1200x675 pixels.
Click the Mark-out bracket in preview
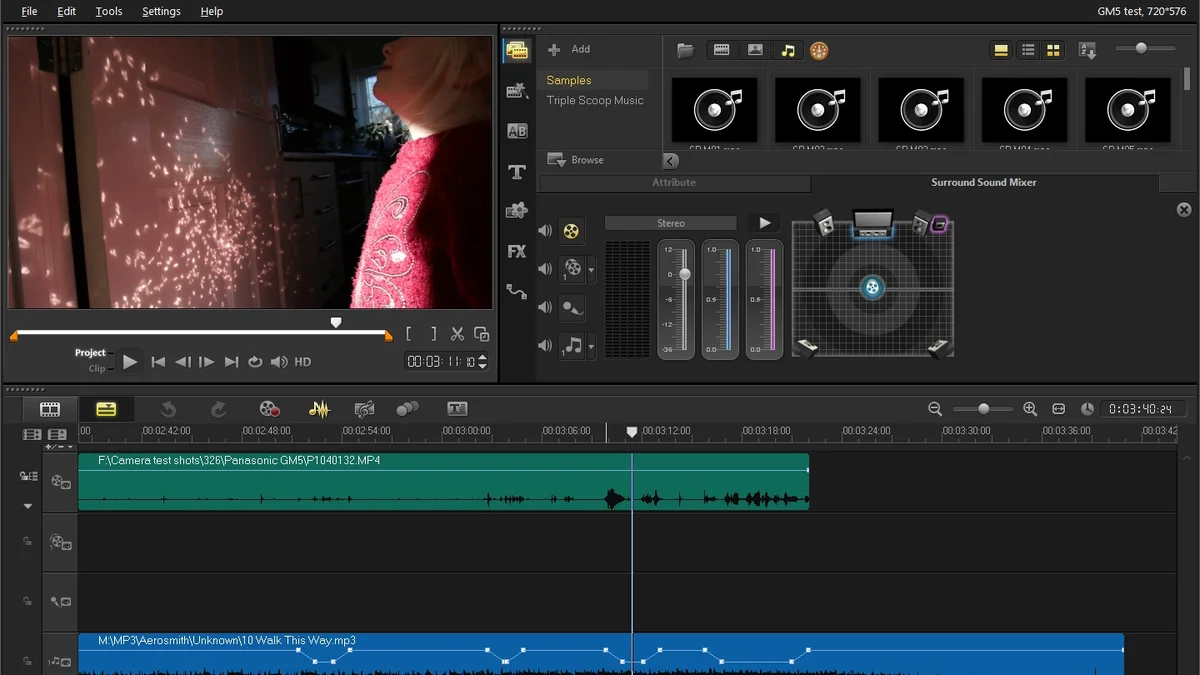tap(433, 334)
